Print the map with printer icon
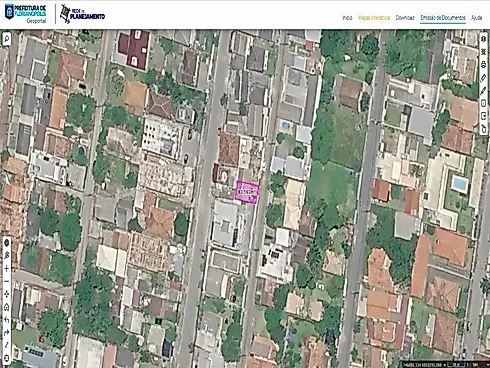The width and height of the screenshot is (490, 368). (483, 65)
